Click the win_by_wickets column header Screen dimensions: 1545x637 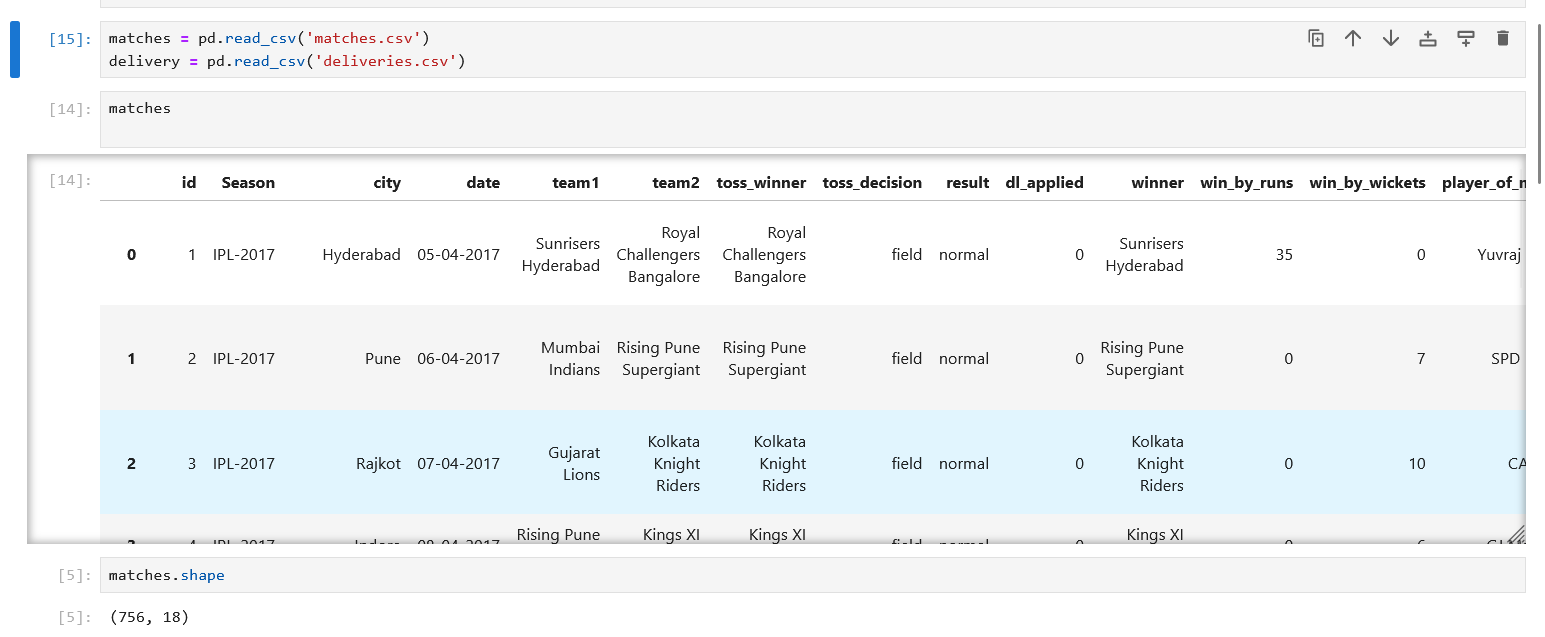[1367, 182]
